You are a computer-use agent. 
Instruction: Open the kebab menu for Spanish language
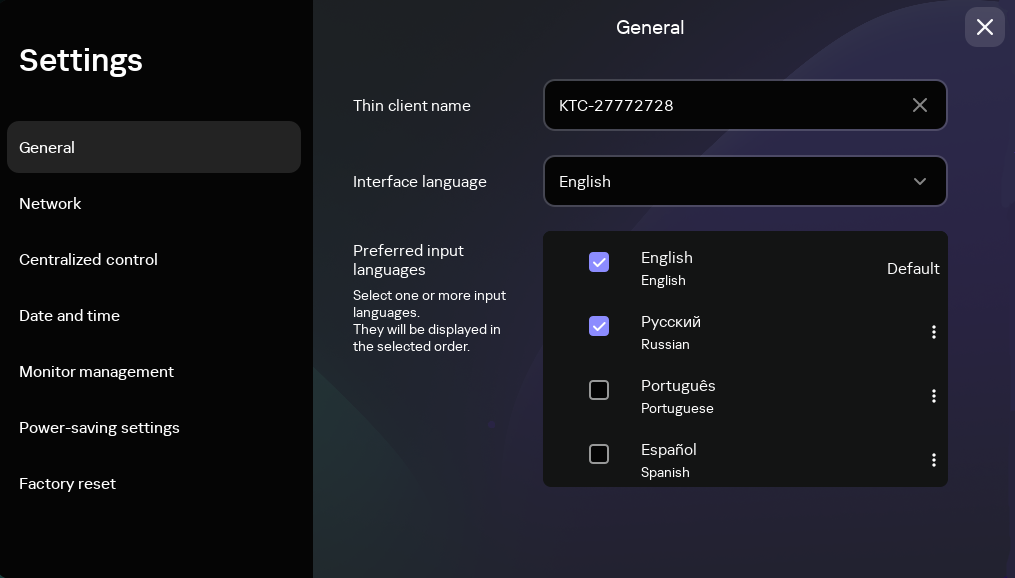(x=933, y=460)
